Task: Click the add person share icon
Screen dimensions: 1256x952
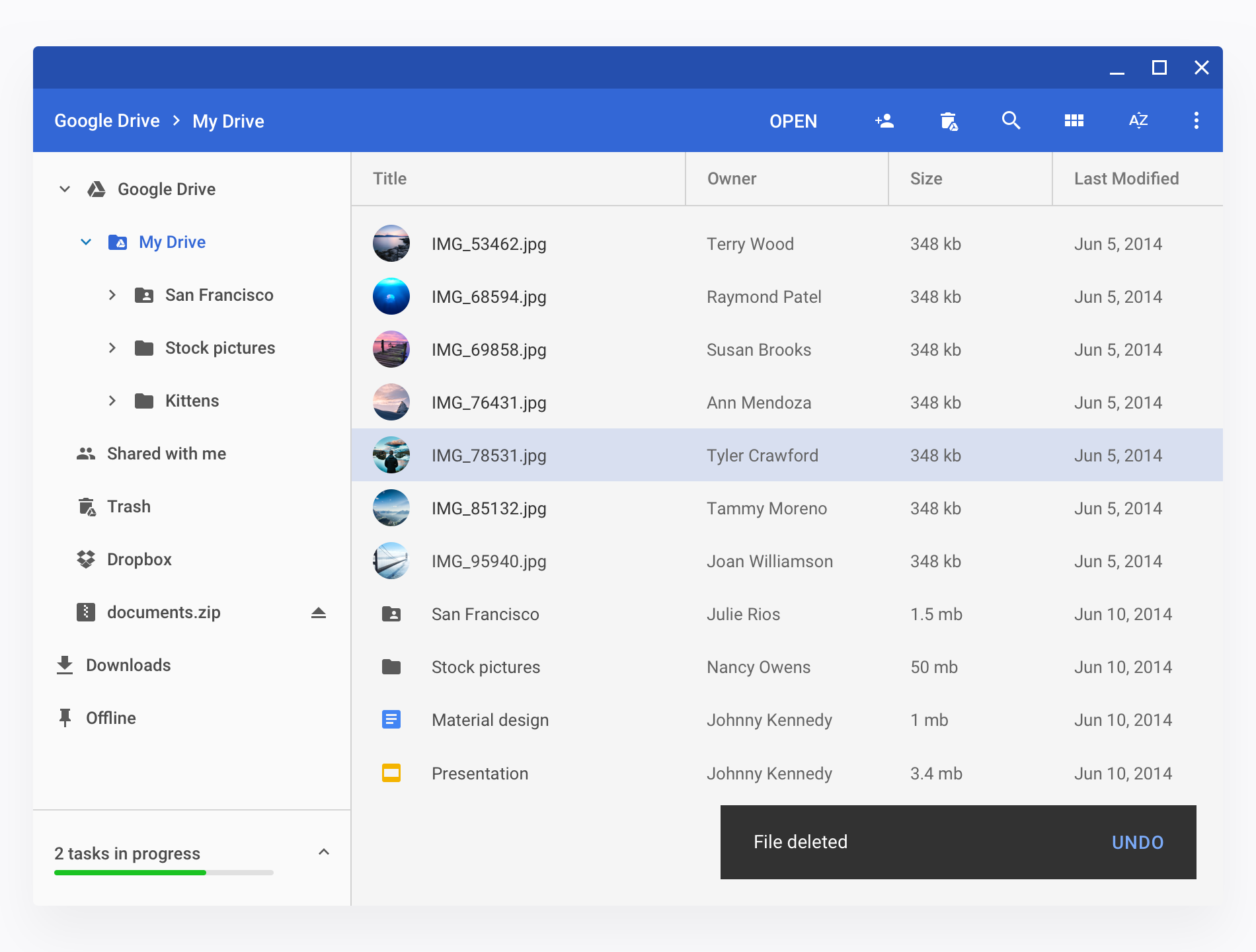Action: [x=884, y=121]
